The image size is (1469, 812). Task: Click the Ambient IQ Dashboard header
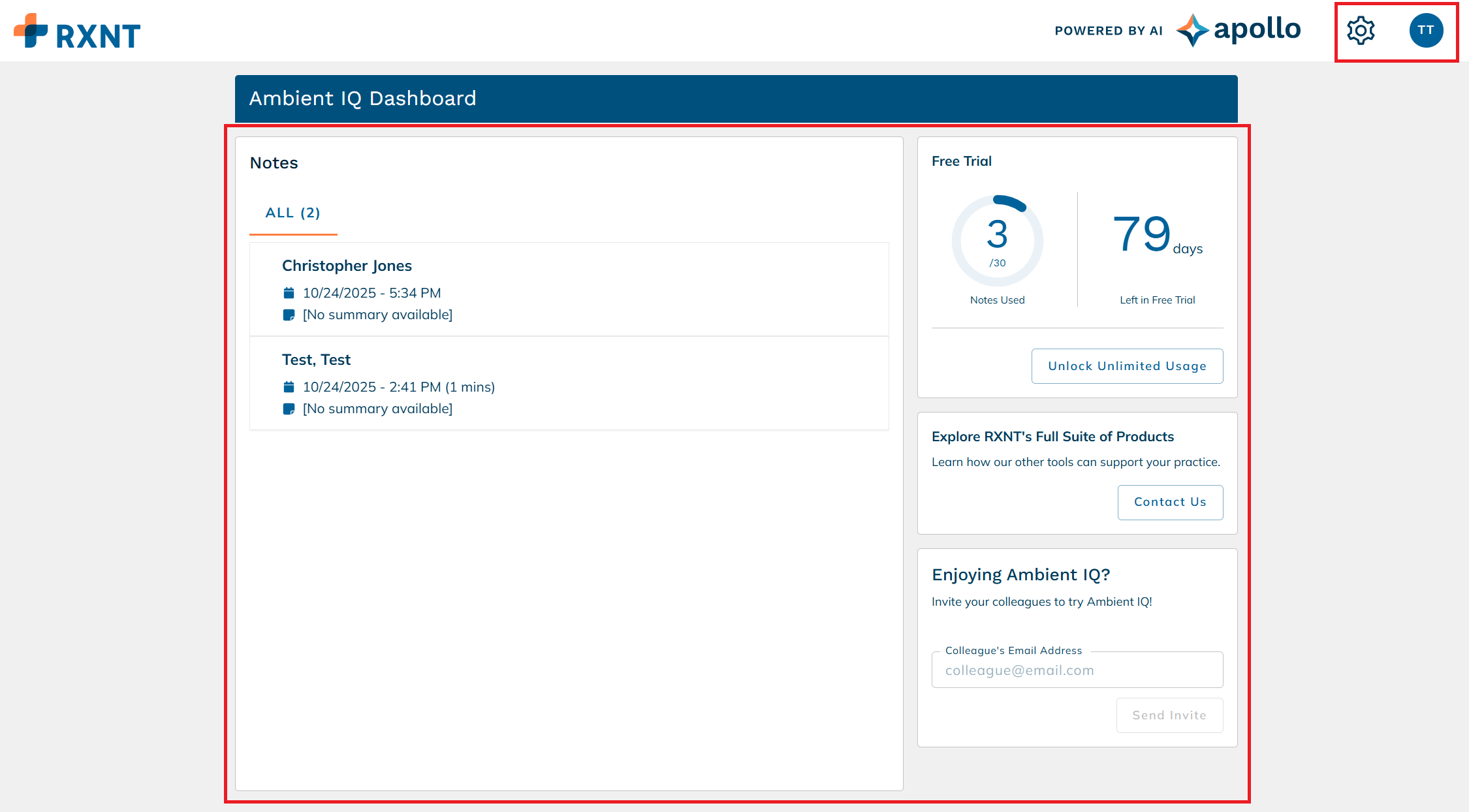[363, 99]
